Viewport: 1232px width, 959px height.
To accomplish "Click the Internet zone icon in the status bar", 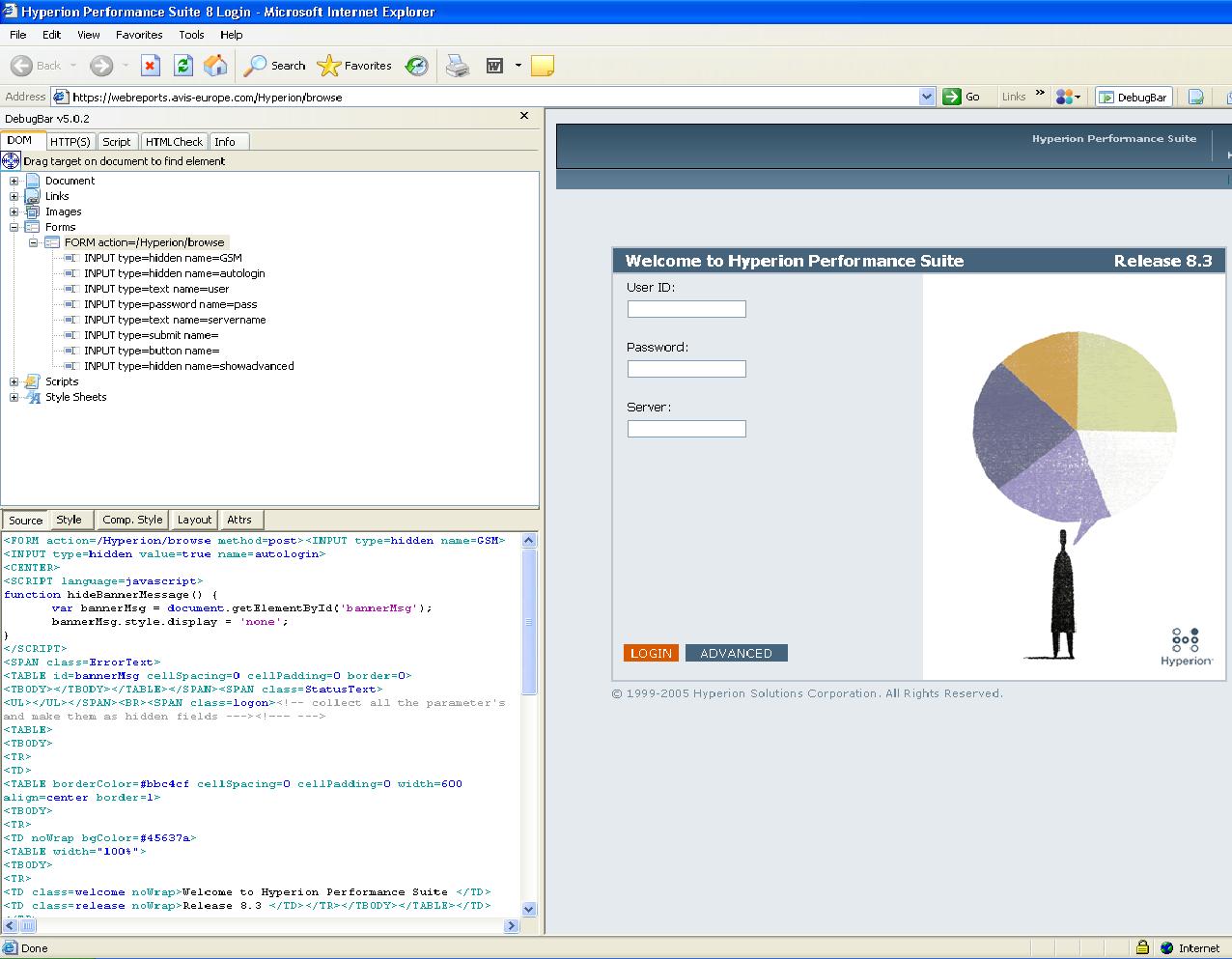I will pyautogui.click(x=1167, y=947).
